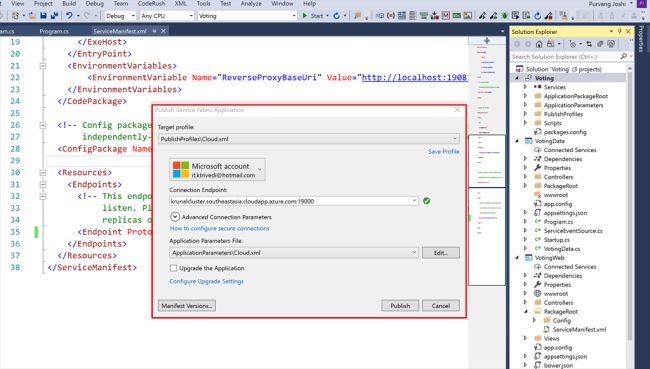
Task: Collapse the EnvironmentVariables node in the editor
Action: coord(43,66)
